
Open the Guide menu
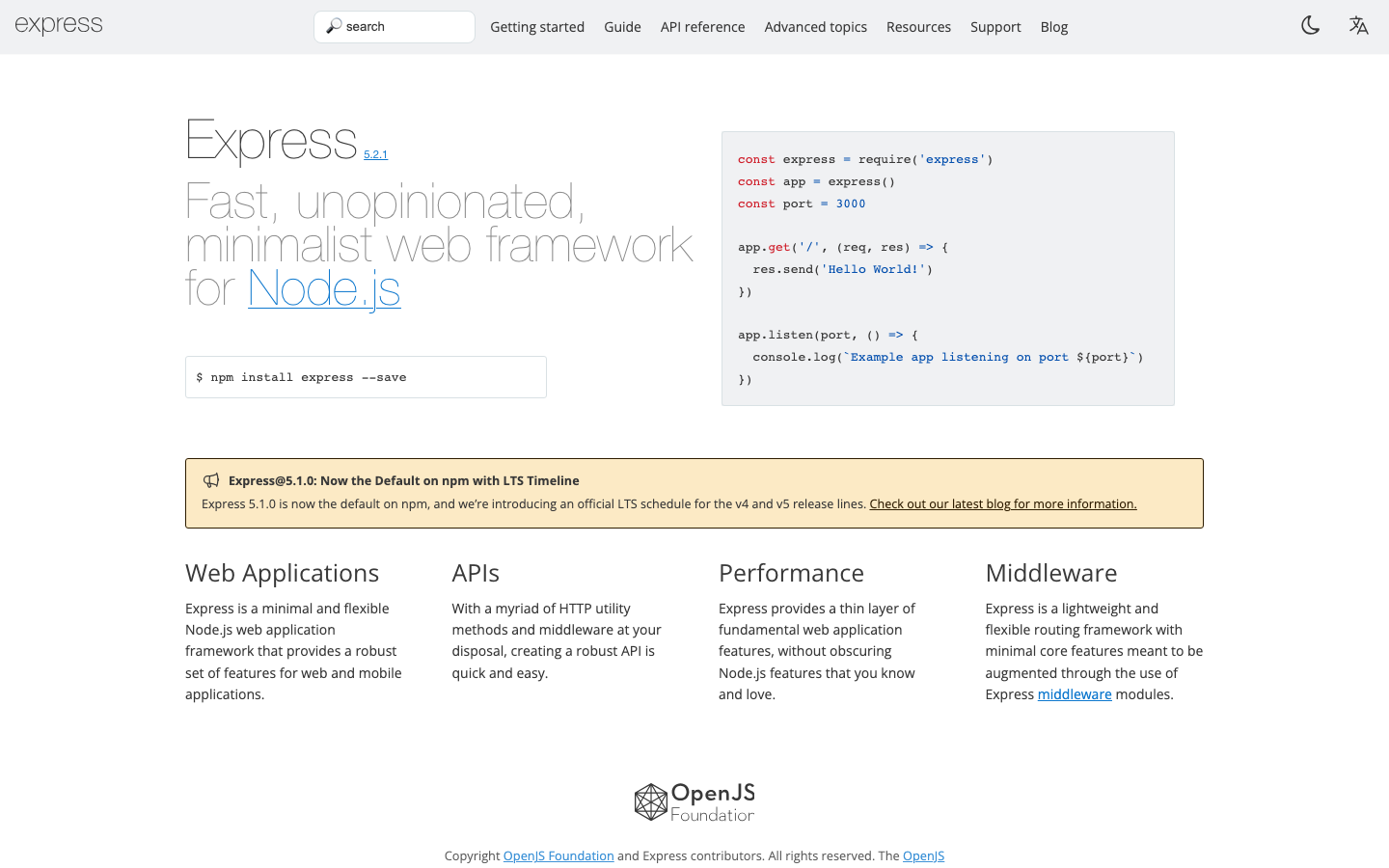coord(622,27)
